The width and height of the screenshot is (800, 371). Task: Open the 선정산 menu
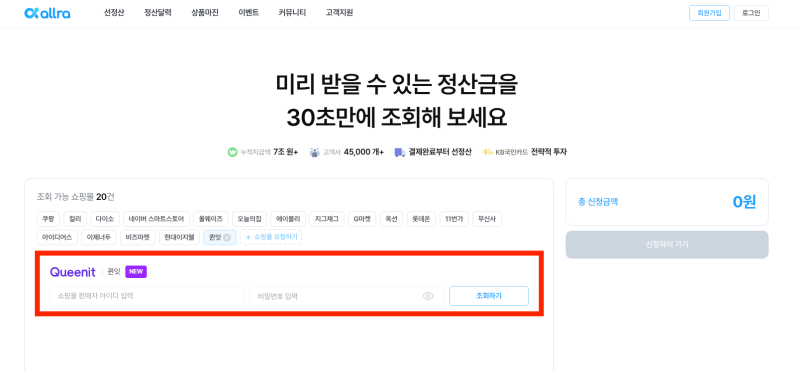click(114, 13)
